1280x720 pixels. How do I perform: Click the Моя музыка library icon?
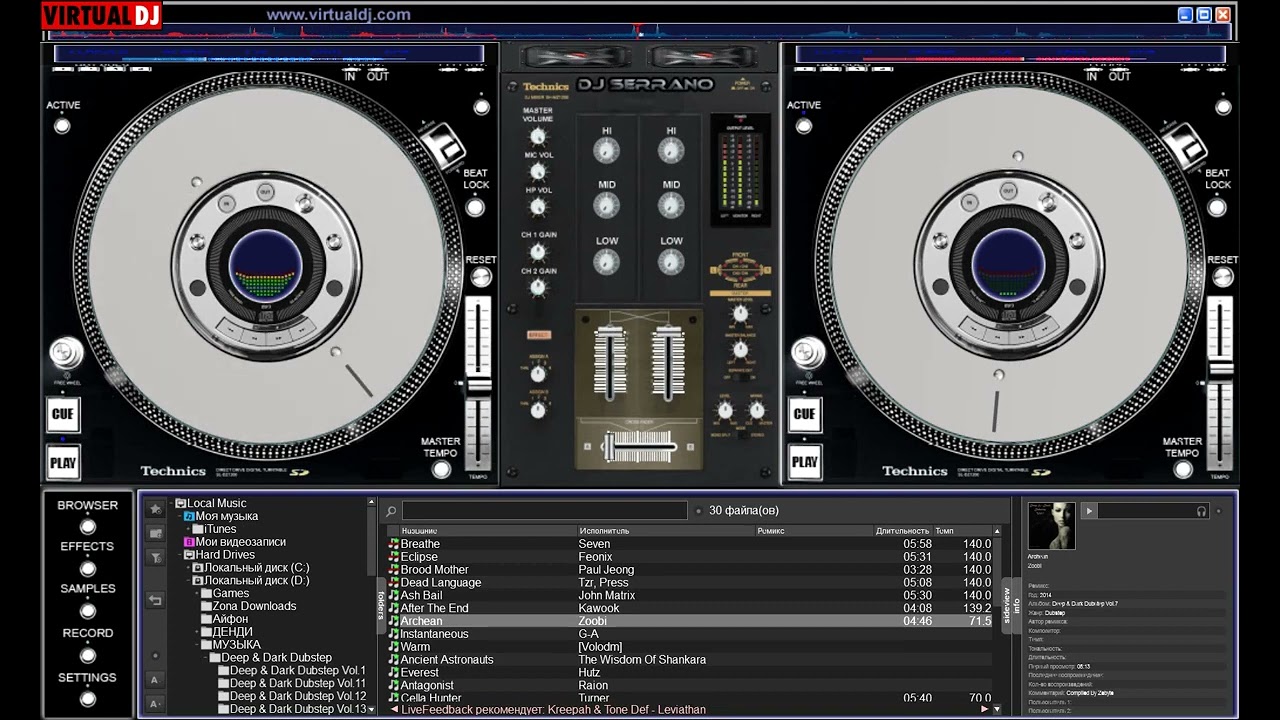[189, 516]
